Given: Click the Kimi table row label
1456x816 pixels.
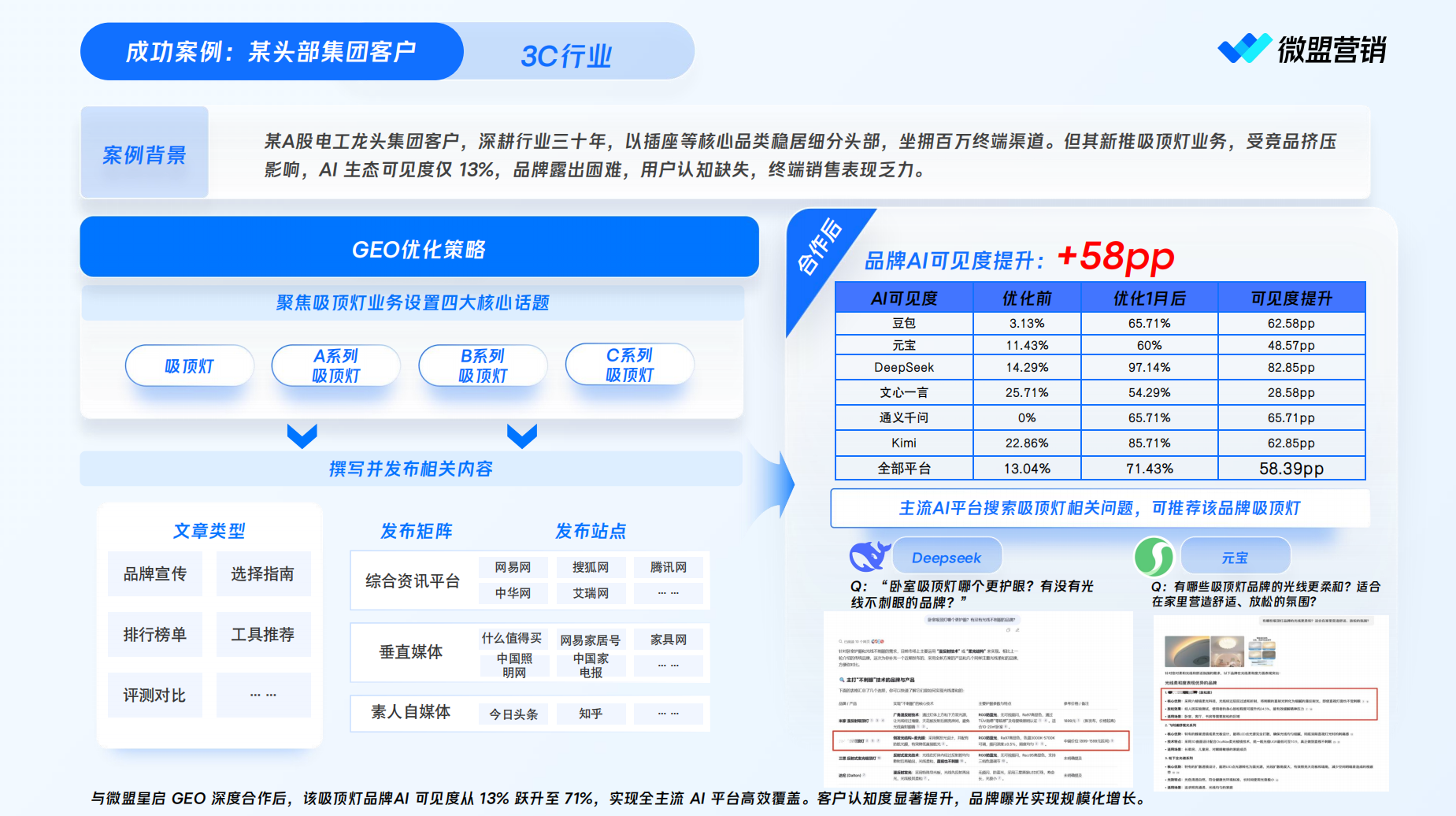Looking at the screenshot, I should (904, 443).
